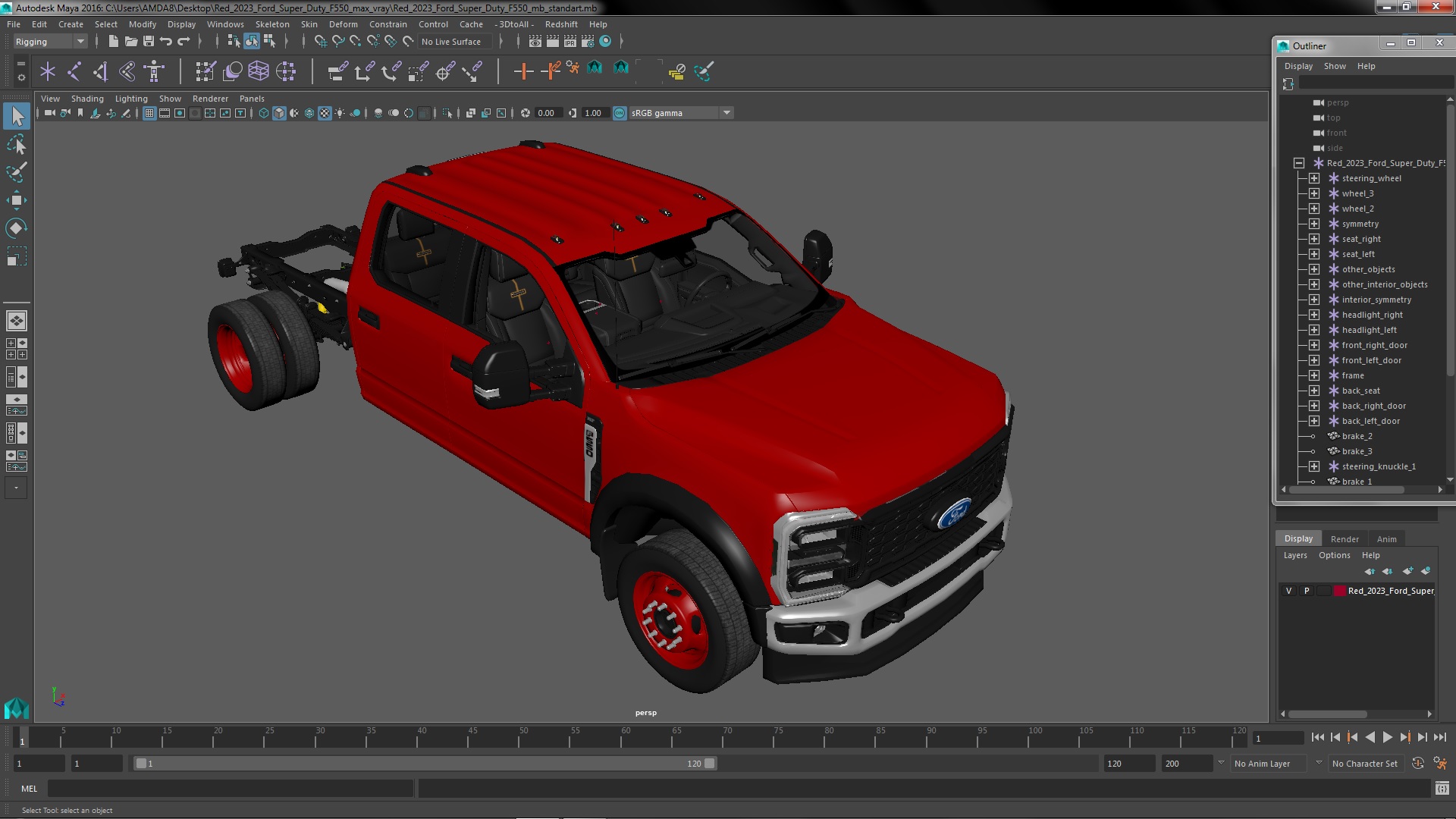The image size is (1456, 819).
Task: Open the Skeleton menu
Action: (271, 24)
